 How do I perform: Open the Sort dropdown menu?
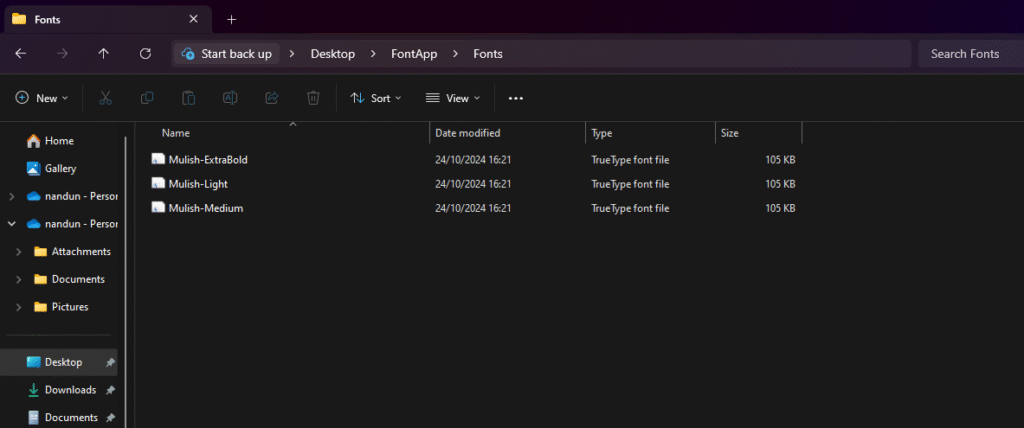pos(376,98)
